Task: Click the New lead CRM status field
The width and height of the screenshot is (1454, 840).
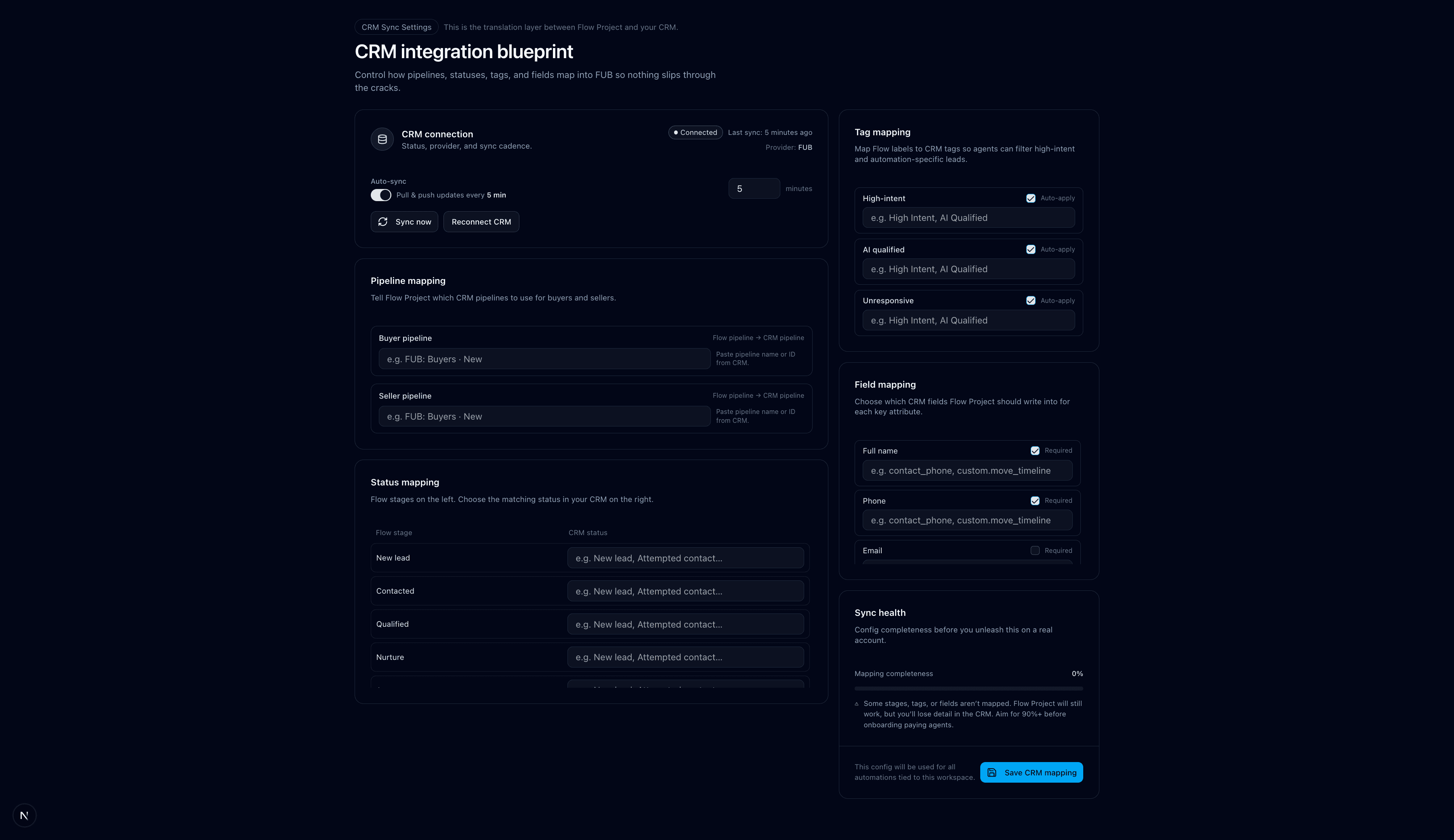Action: [x=685, y=558]
